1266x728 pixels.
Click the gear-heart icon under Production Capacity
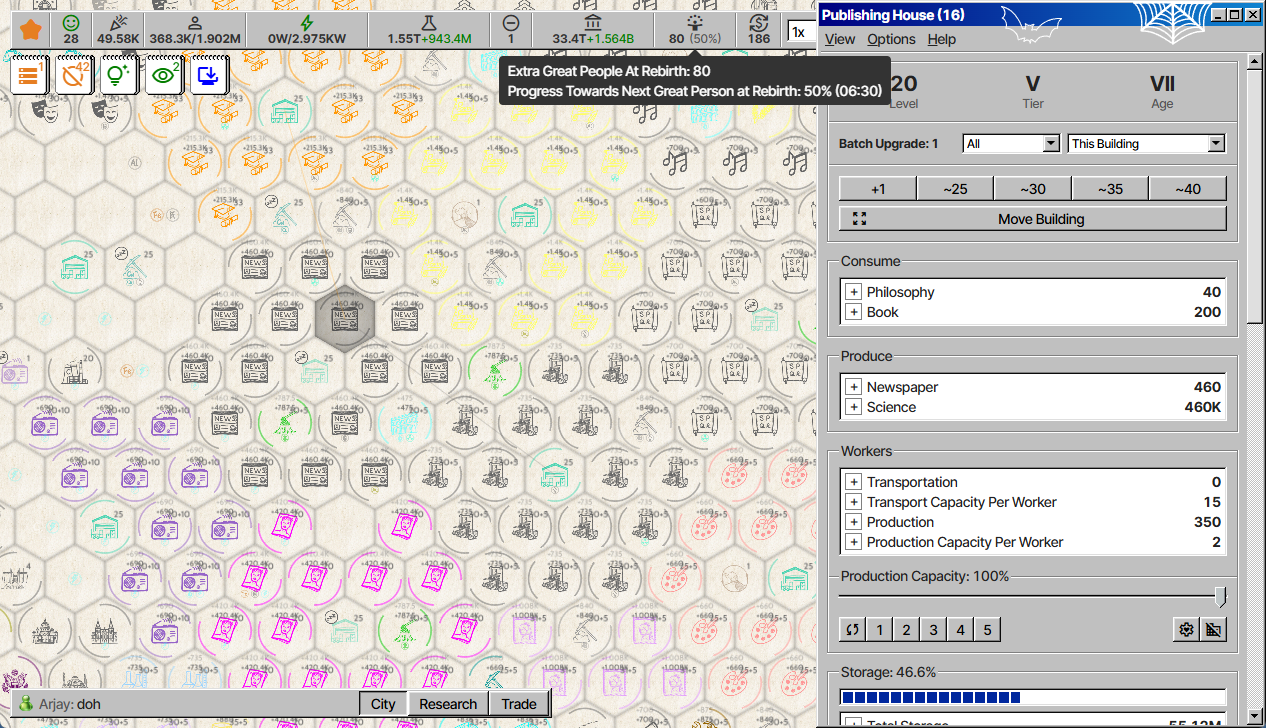tap(1186, 630)
